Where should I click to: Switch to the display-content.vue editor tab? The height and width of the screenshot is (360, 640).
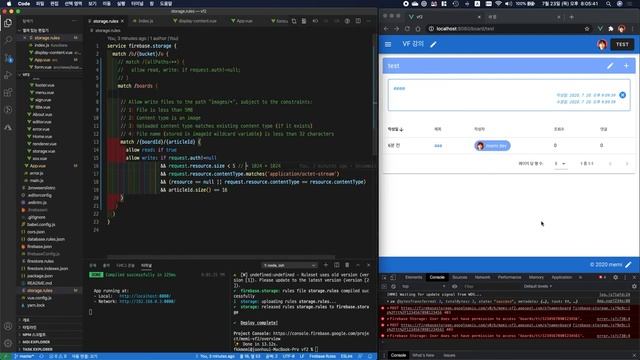(x=197, y=21)
